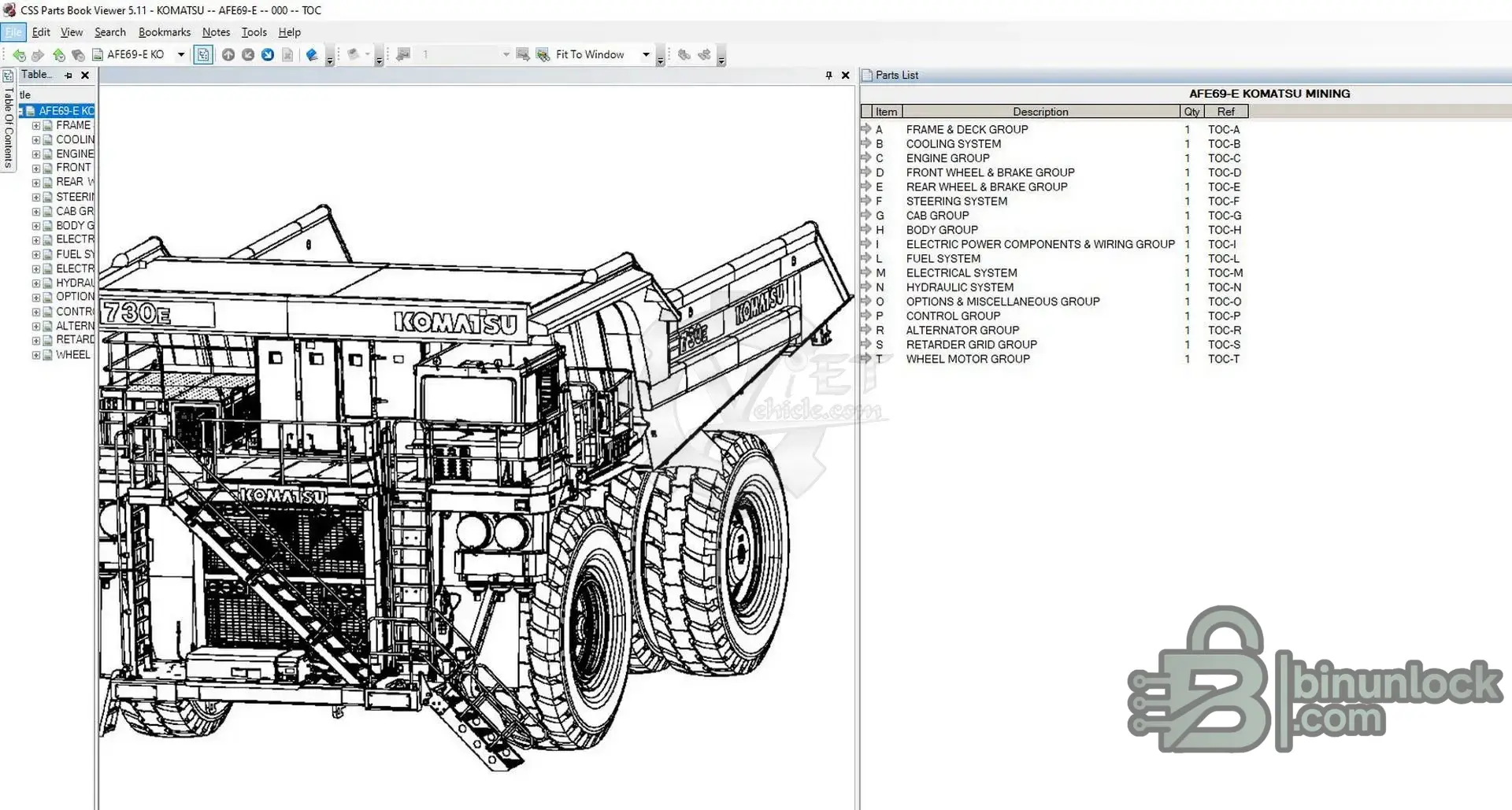Image resolution: width=1512 pixels, height=810 pixels.
Task: Open the Edit menu
Action: tap(41, 32)
